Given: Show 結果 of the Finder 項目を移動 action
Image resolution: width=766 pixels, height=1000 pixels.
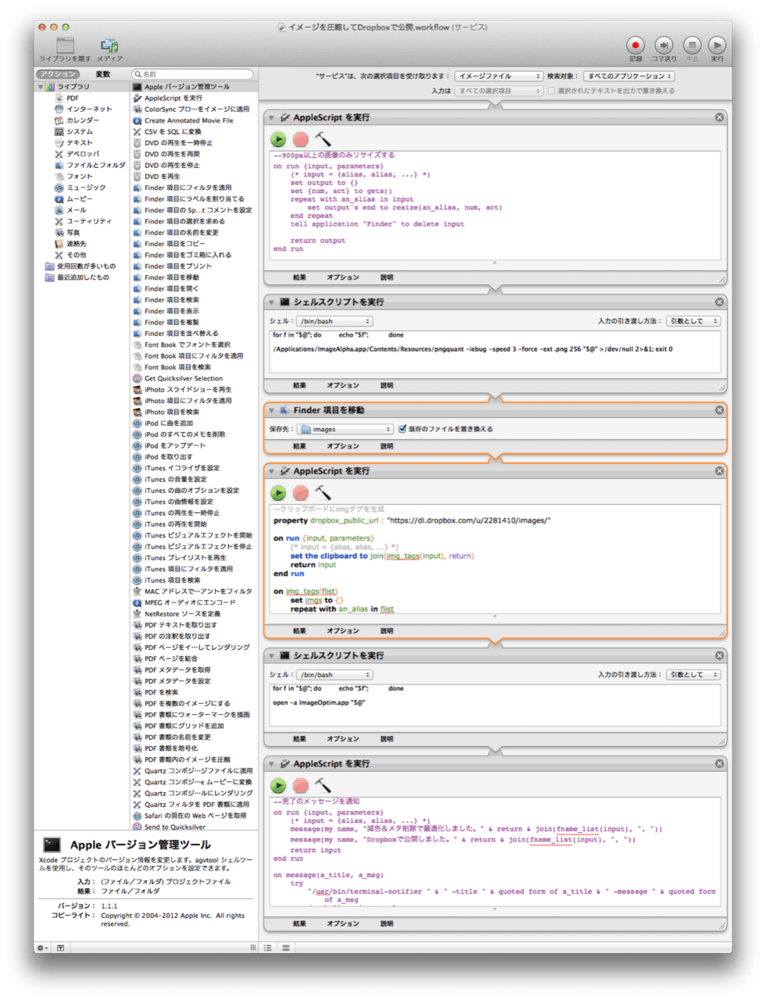Looking at the screenshot, I should pyautogui.click(x=300, y=446).
